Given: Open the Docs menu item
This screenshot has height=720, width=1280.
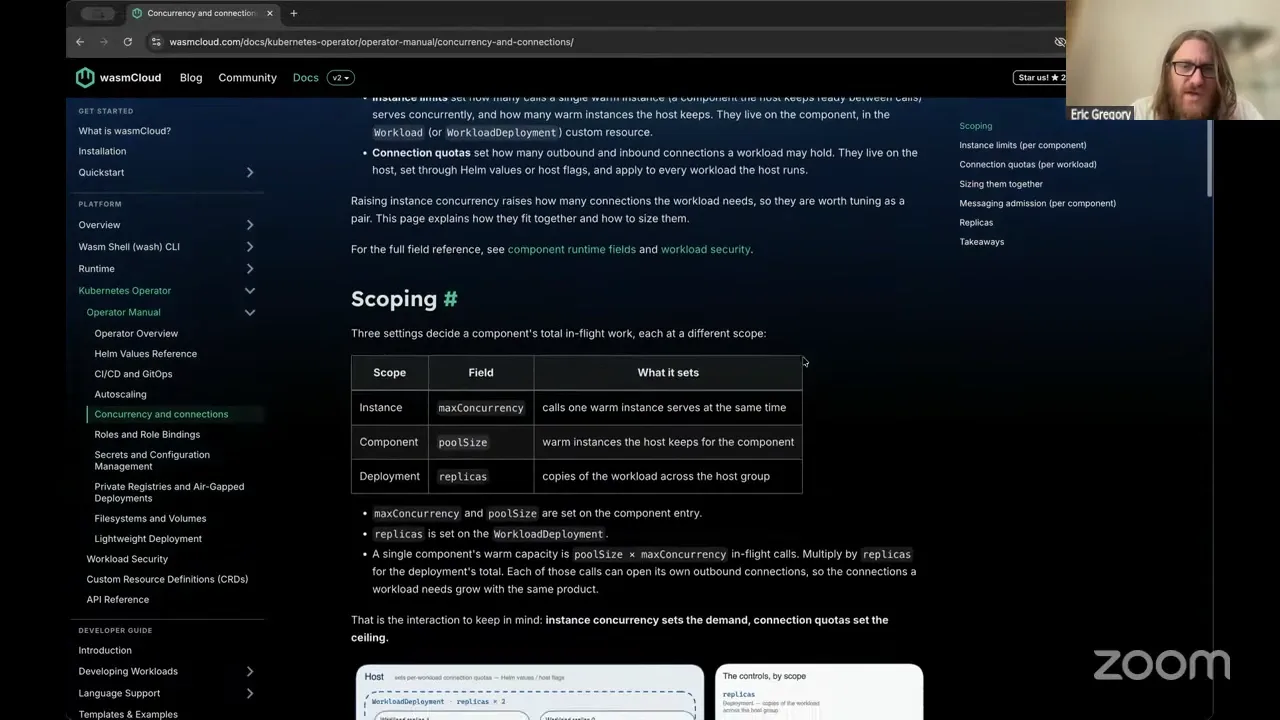Looking at the screenshot, I should [305, 77].
